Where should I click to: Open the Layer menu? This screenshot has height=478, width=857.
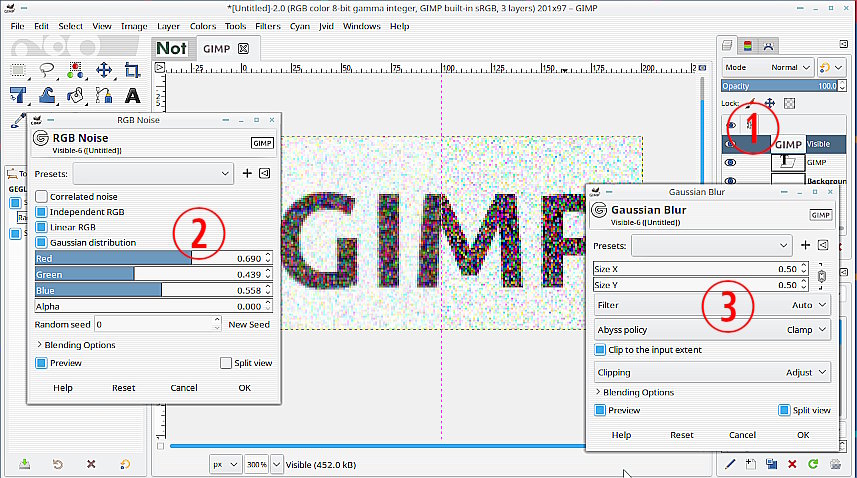pyautogui.click(x=168, y=26)
